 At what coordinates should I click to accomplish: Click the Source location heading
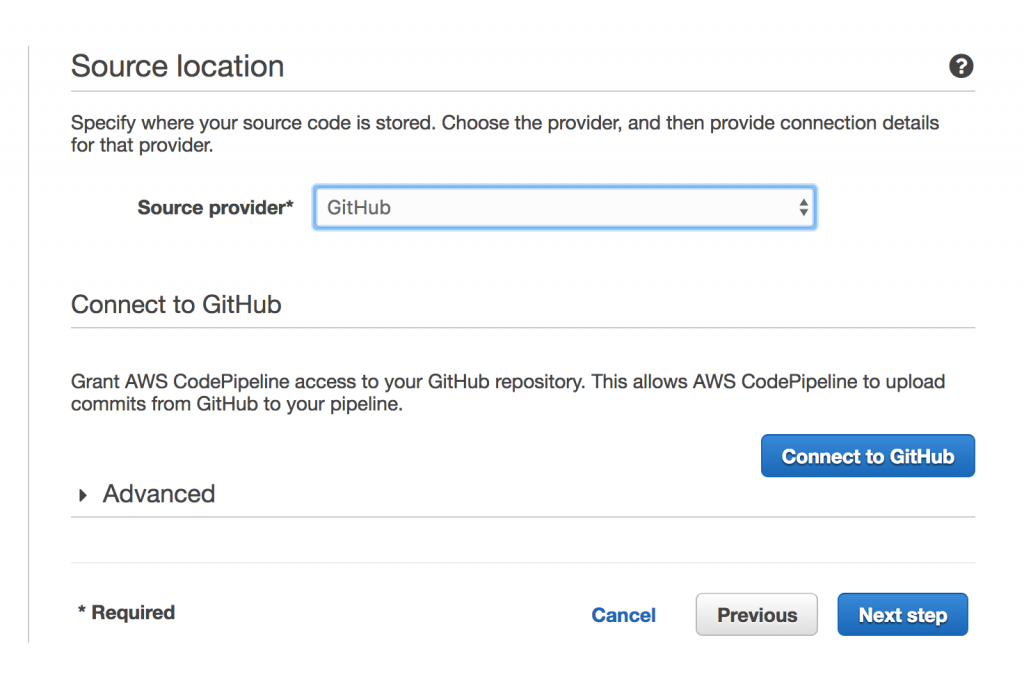pos(178,66)
